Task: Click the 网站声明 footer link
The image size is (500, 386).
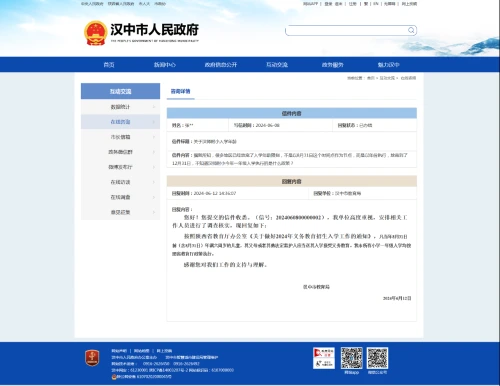Action: pos(119,351)
